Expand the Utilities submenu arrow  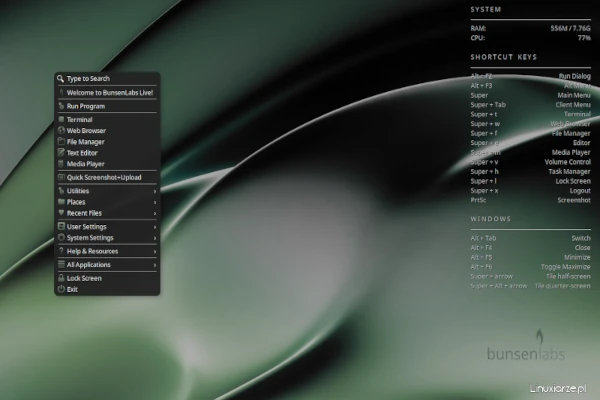tap(155, 191)
